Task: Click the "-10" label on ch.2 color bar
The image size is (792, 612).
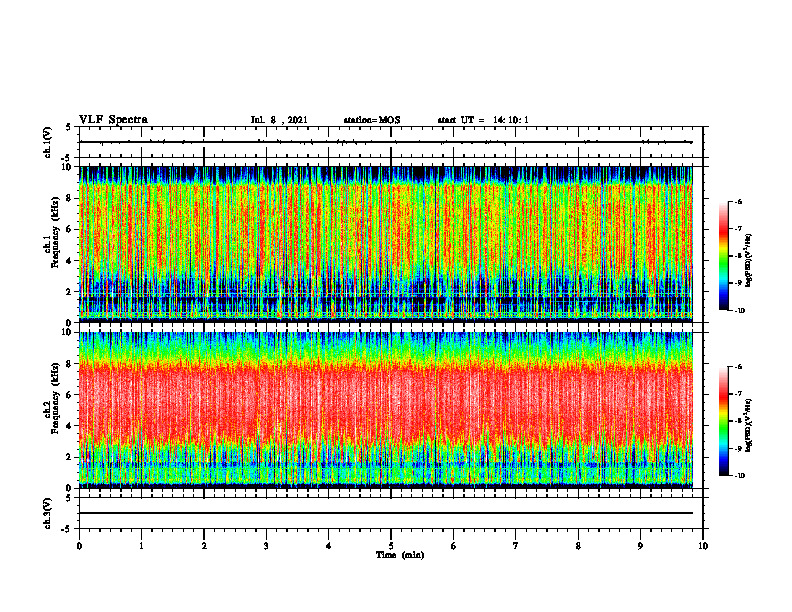Action: point(739,476)
